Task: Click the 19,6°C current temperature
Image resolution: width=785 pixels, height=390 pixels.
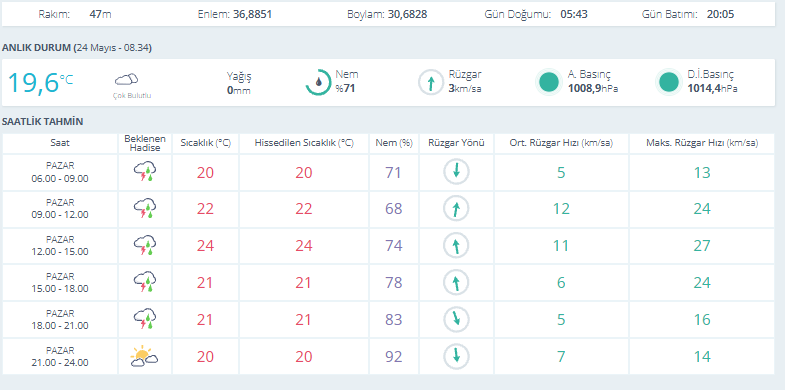Action: click(x=40, y=83)
